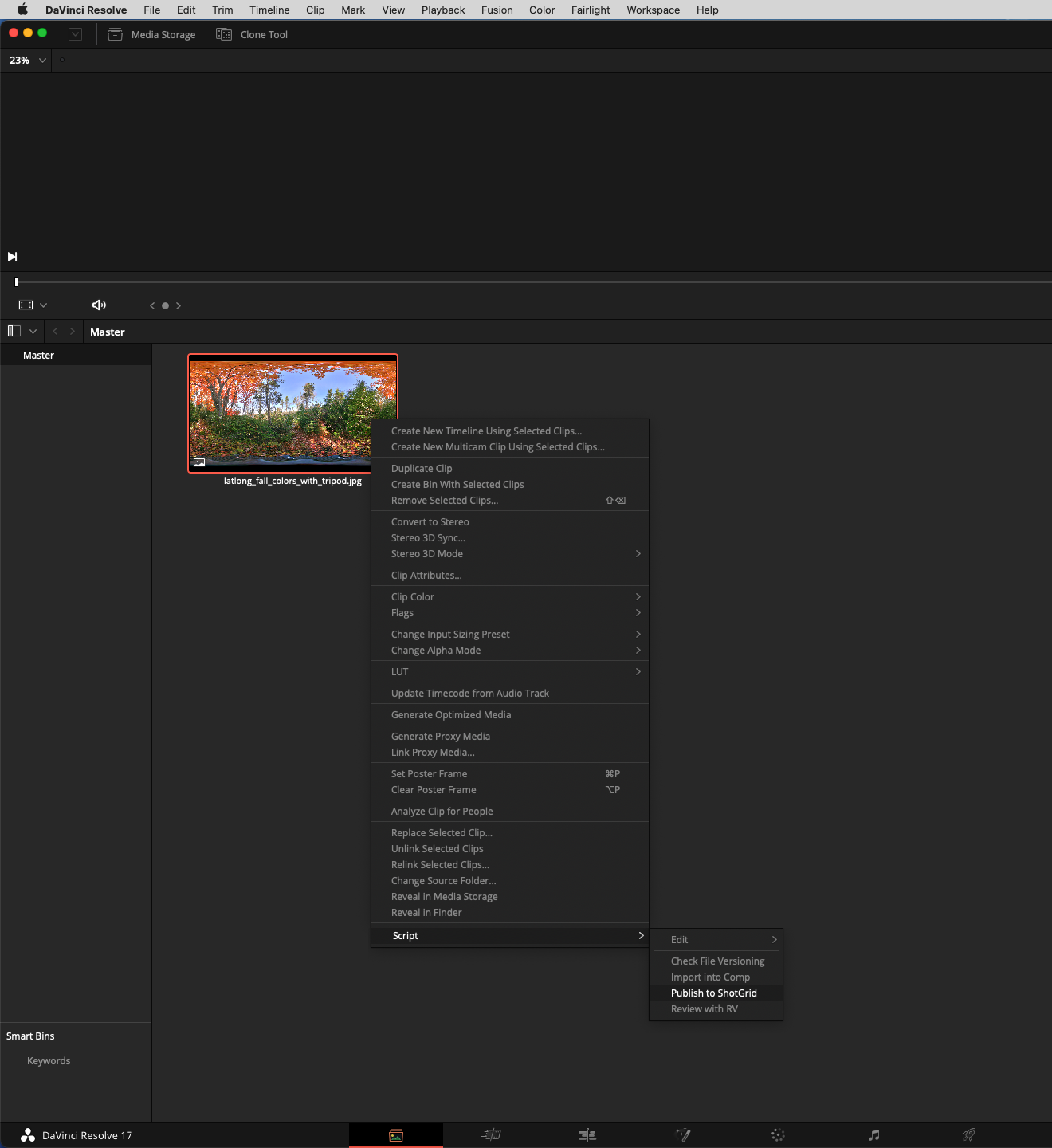Choose Create Bin With Selected Clips
This screenshot has height=1148, width=1052.
pos(510,485)
